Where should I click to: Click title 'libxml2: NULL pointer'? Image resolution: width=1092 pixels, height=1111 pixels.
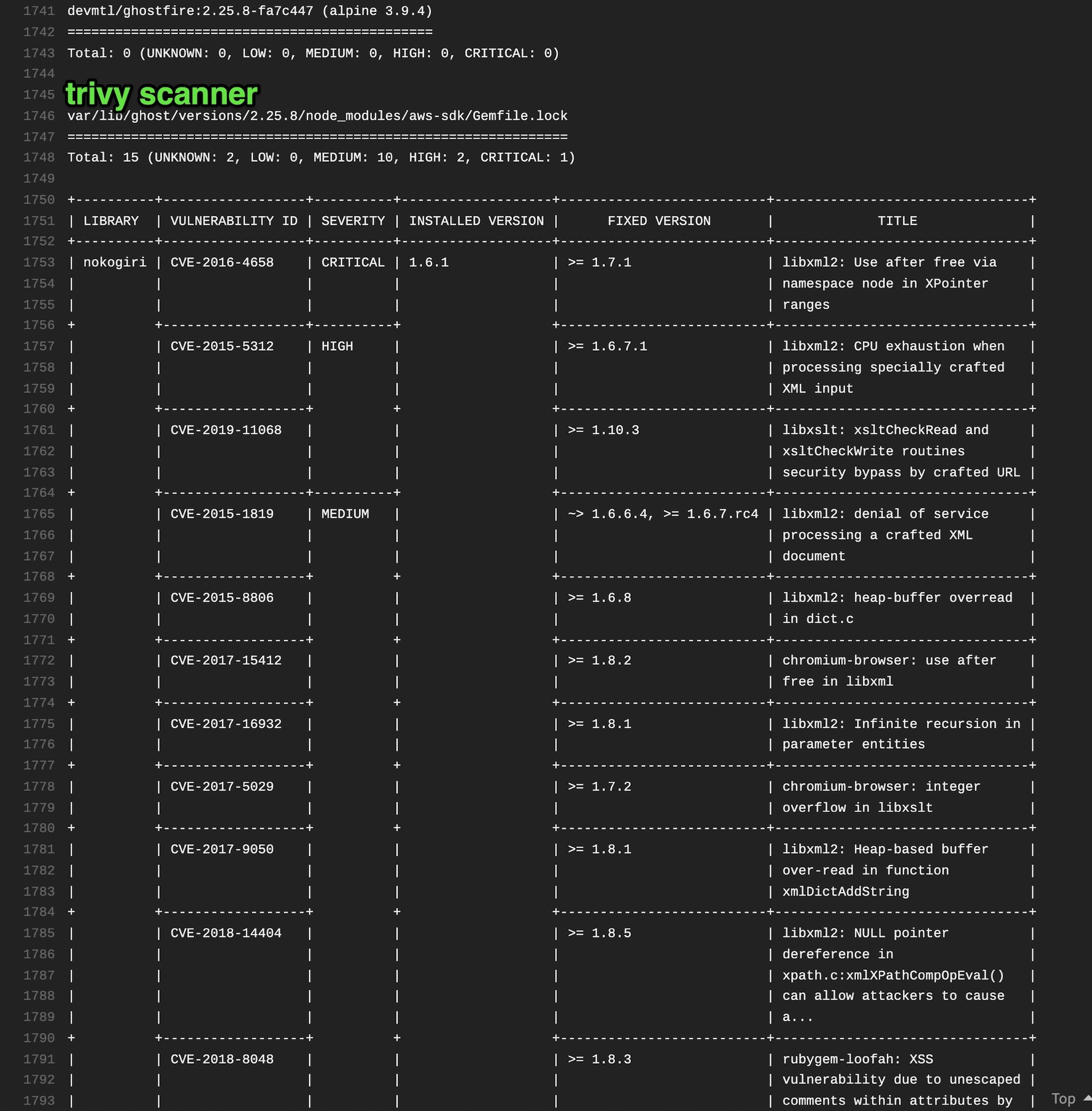pyautogui.click(x=866, y=933)
